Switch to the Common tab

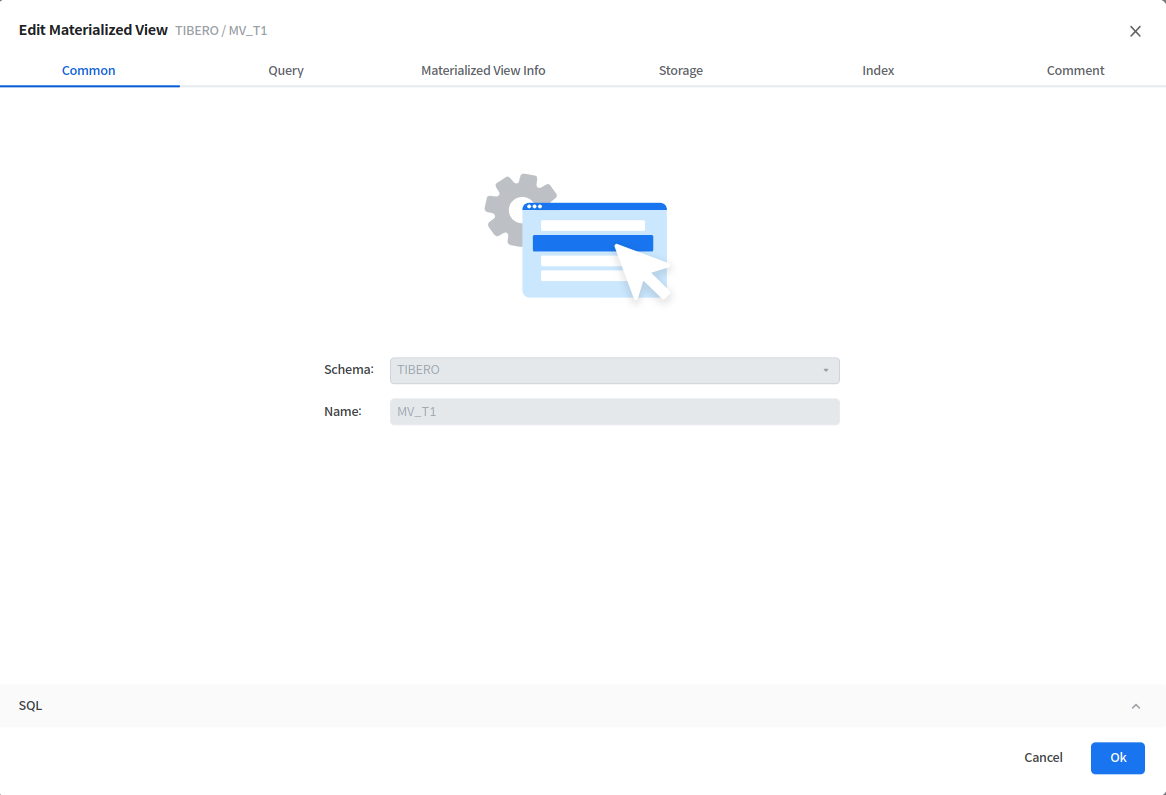[89, 71]
